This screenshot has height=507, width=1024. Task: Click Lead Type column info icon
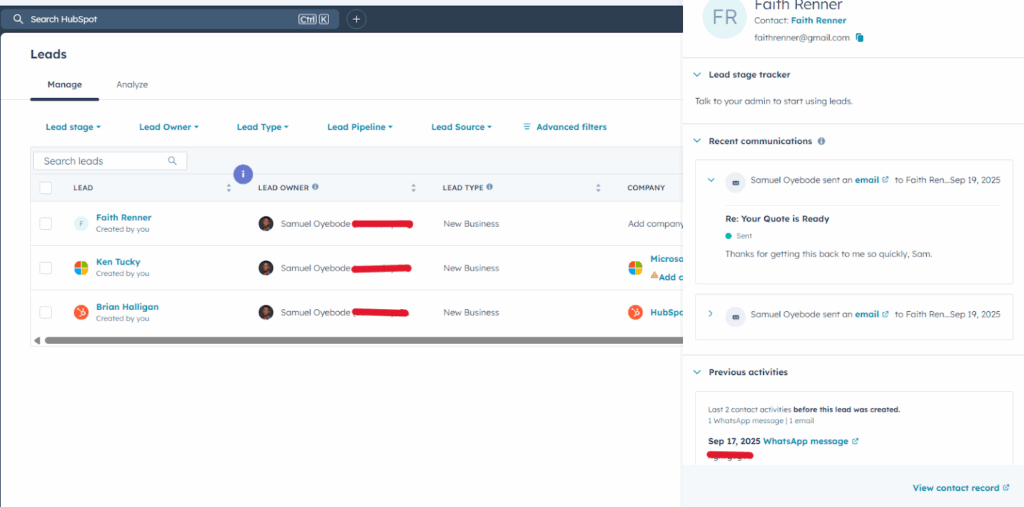point(489,187)
